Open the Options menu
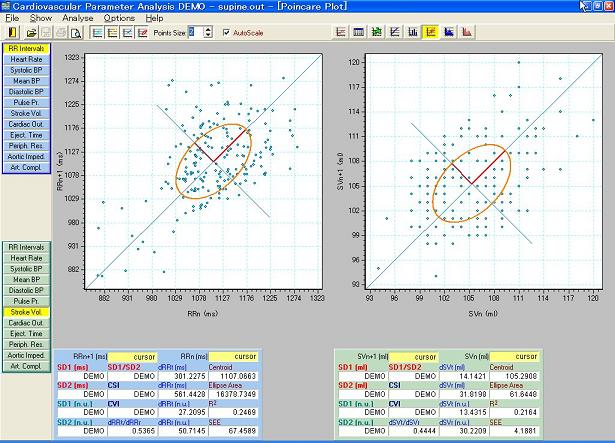The width and height of the screenshot is (615, 443). click(x=119, y=18)
